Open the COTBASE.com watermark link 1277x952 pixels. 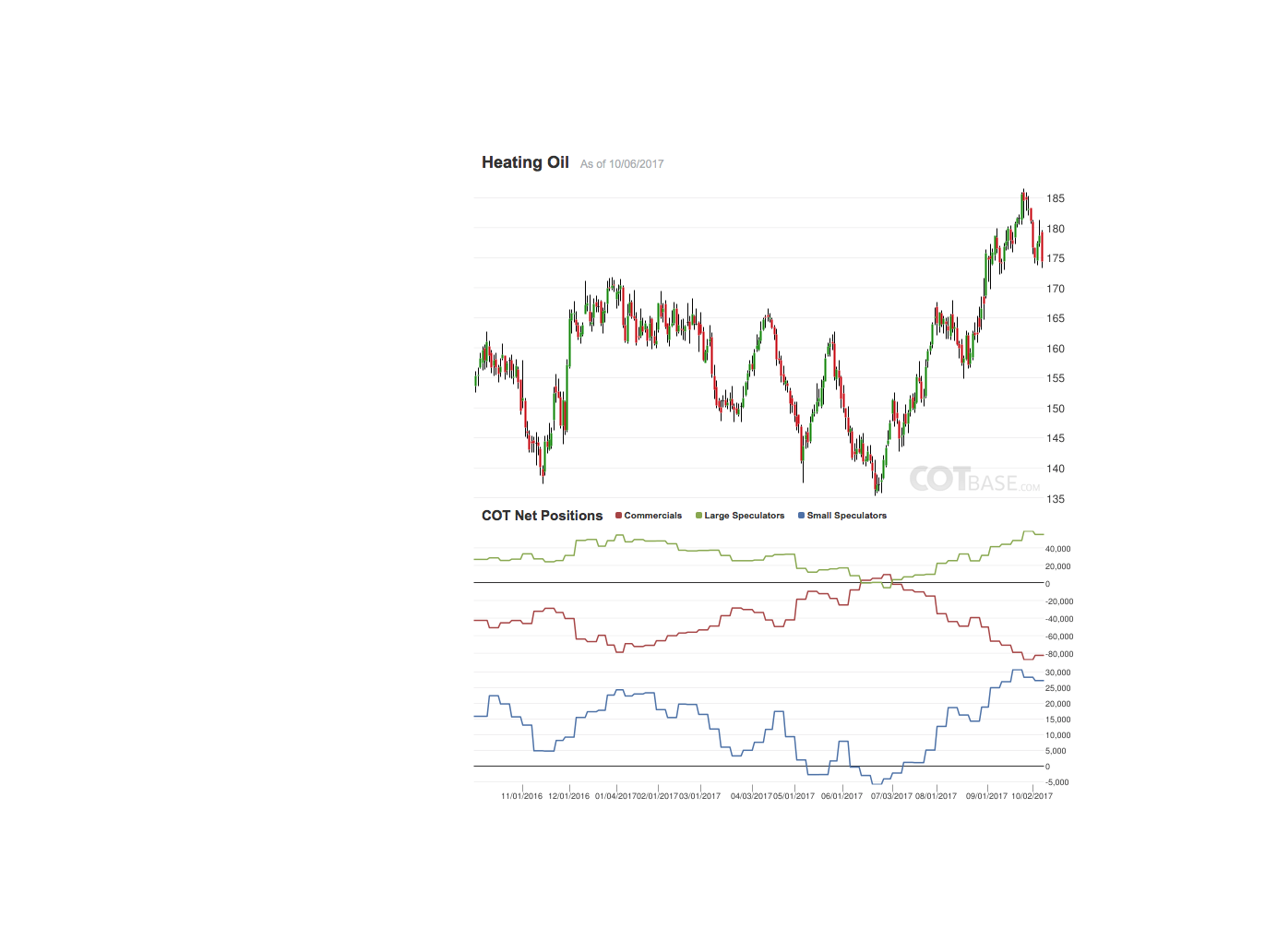point(974,480)
